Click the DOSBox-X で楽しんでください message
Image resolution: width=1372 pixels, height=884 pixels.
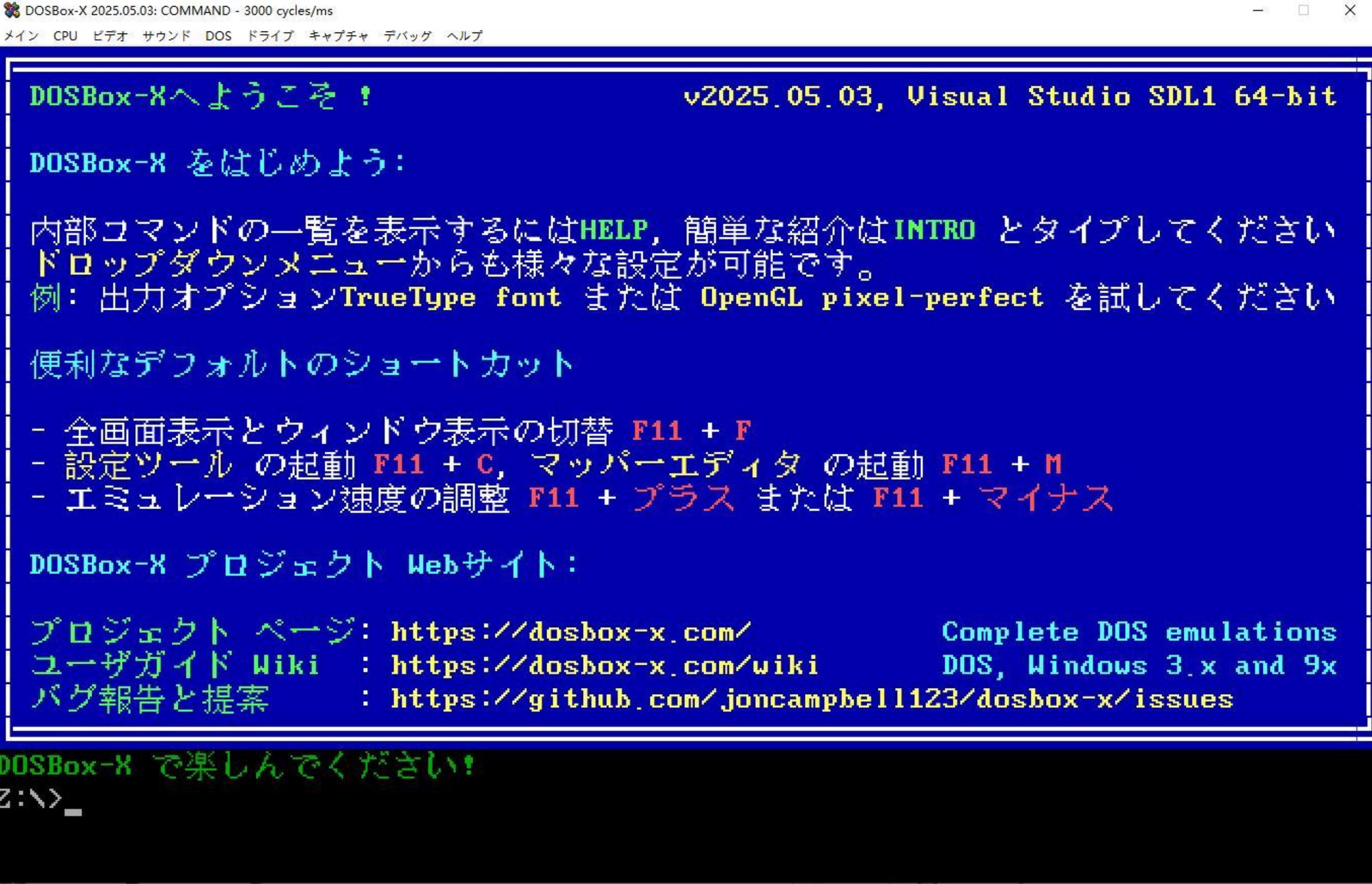point(237,766)
